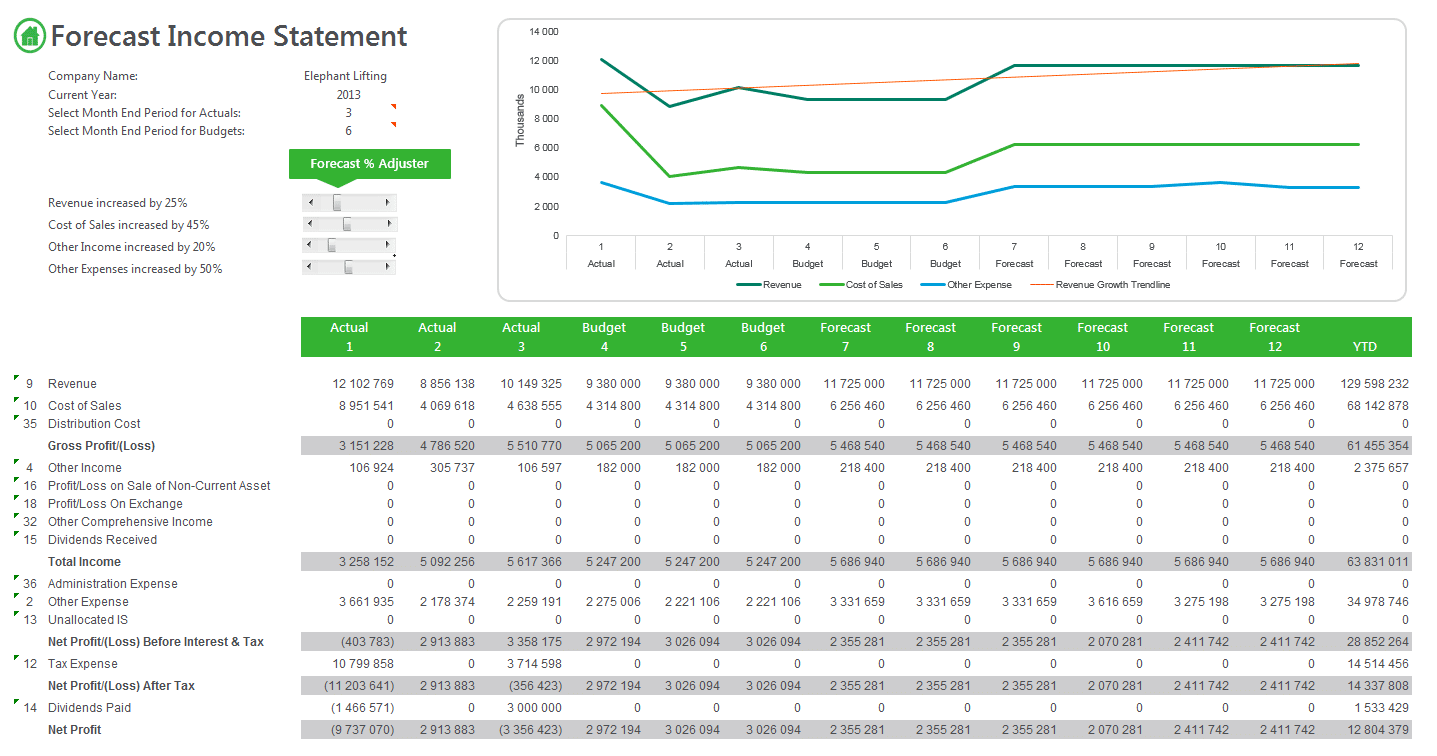Screen dimensions: 1437x756
Task: Click the Gross Profit/(Loss) row label
Action: (101, 446)
